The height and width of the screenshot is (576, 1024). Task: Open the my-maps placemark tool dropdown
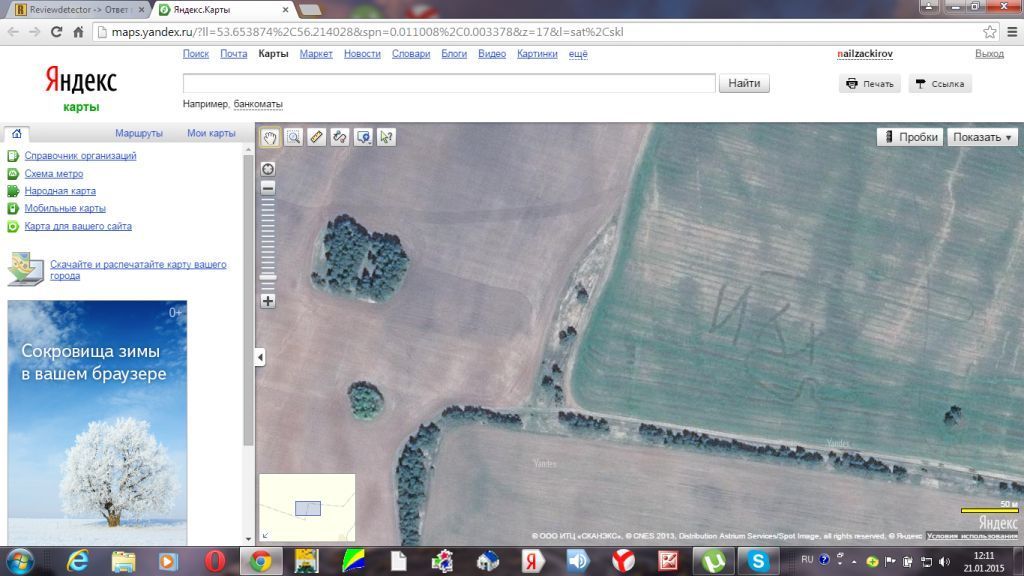tap(364, 137)
